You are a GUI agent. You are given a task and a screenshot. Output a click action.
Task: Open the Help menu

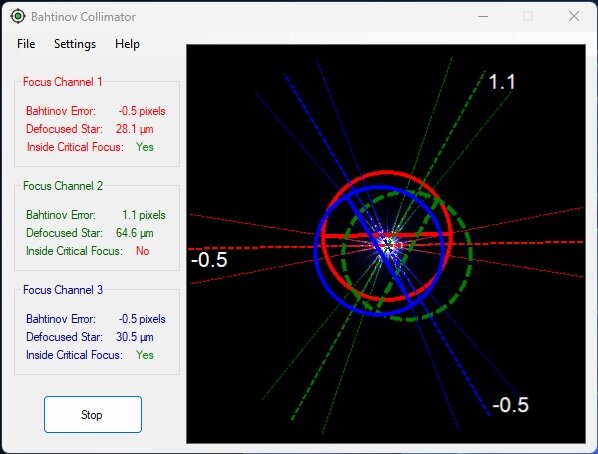tap(127, 44)
